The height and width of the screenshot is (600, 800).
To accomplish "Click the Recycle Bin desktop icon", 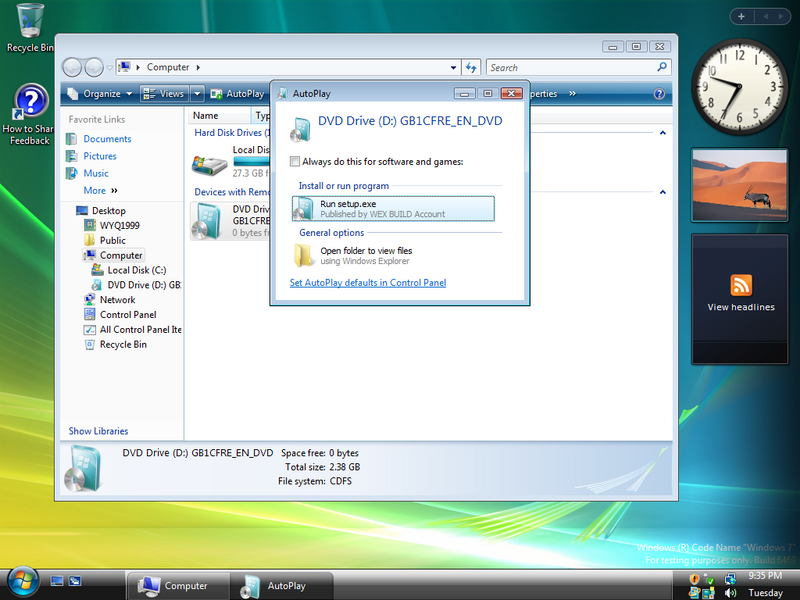I will [30, 22].
